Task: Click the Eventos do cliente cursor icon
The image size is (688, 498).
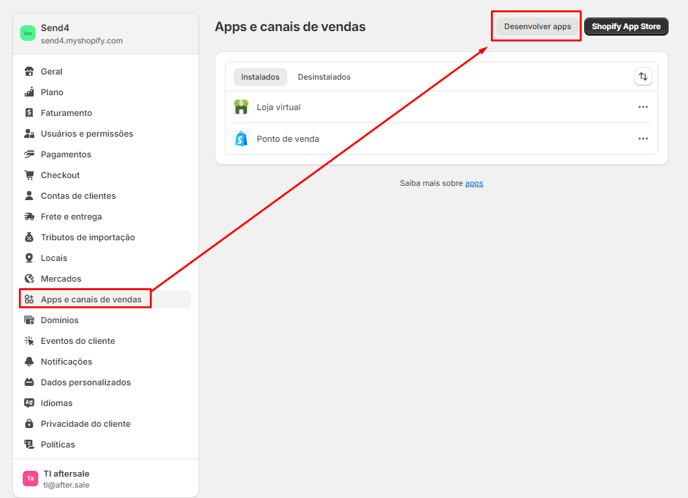Action: [x=29, y=341]
